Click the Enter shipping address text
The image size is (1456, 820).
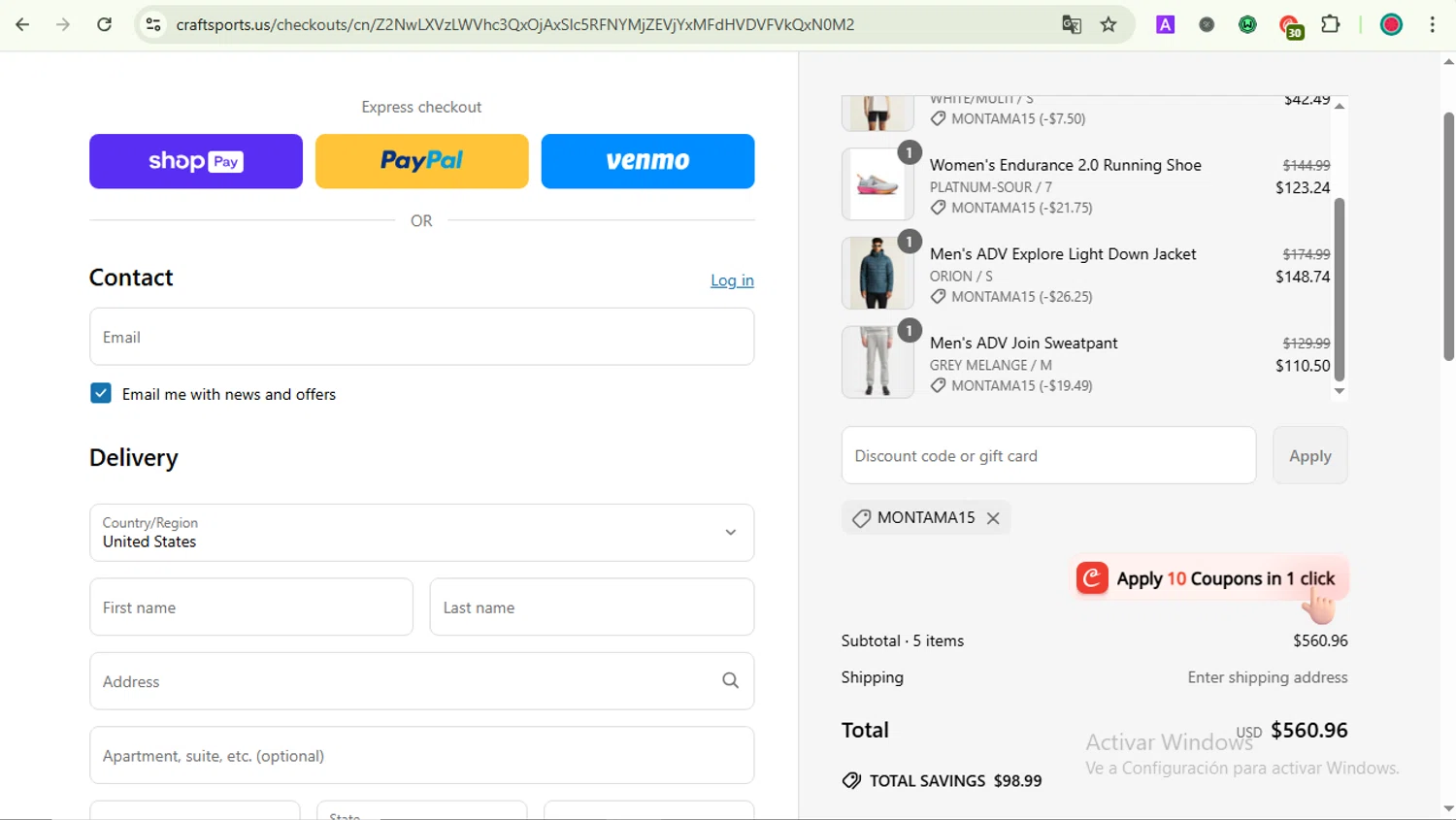1268,677
